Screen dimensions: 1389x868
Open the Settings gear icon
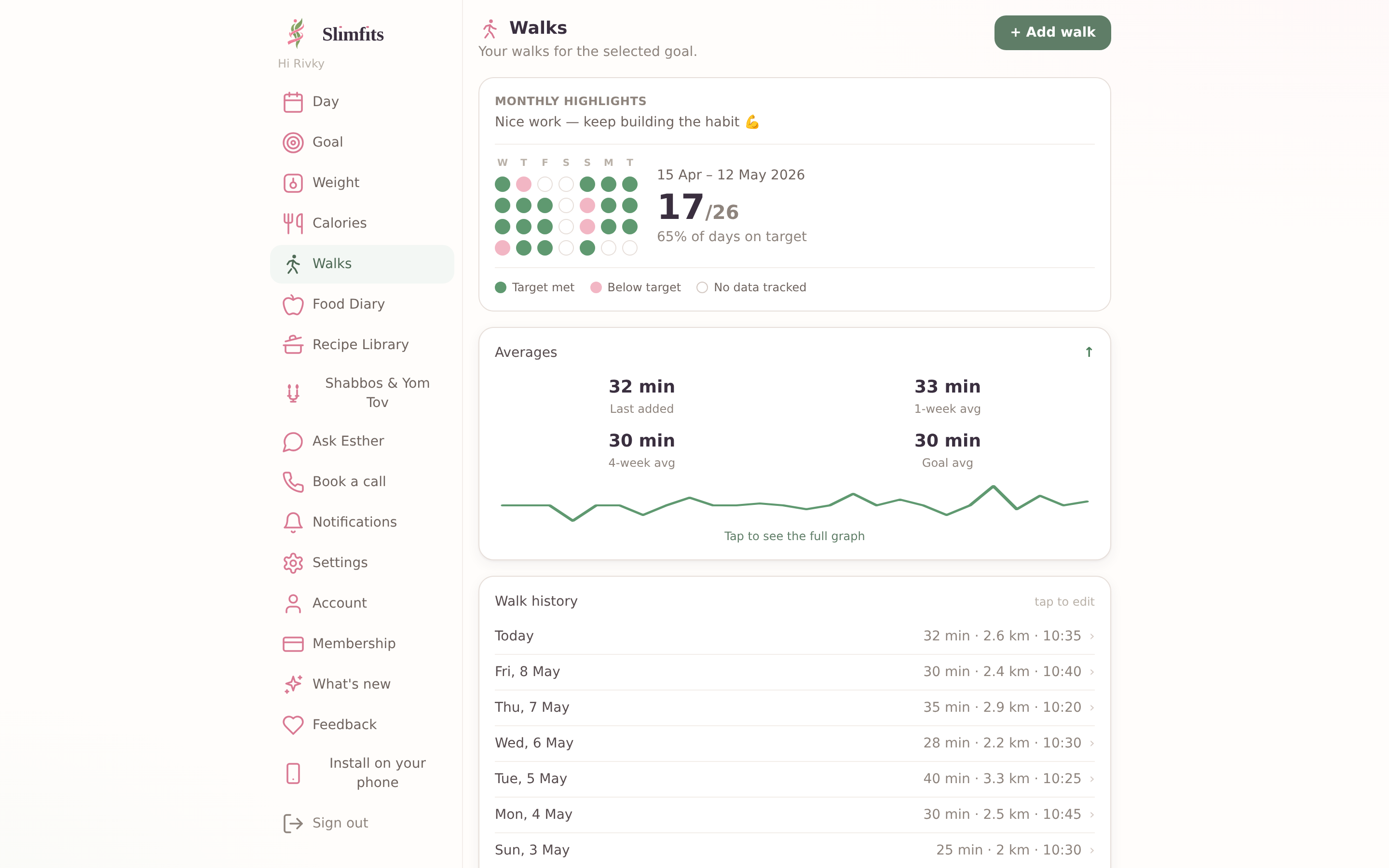293,563
